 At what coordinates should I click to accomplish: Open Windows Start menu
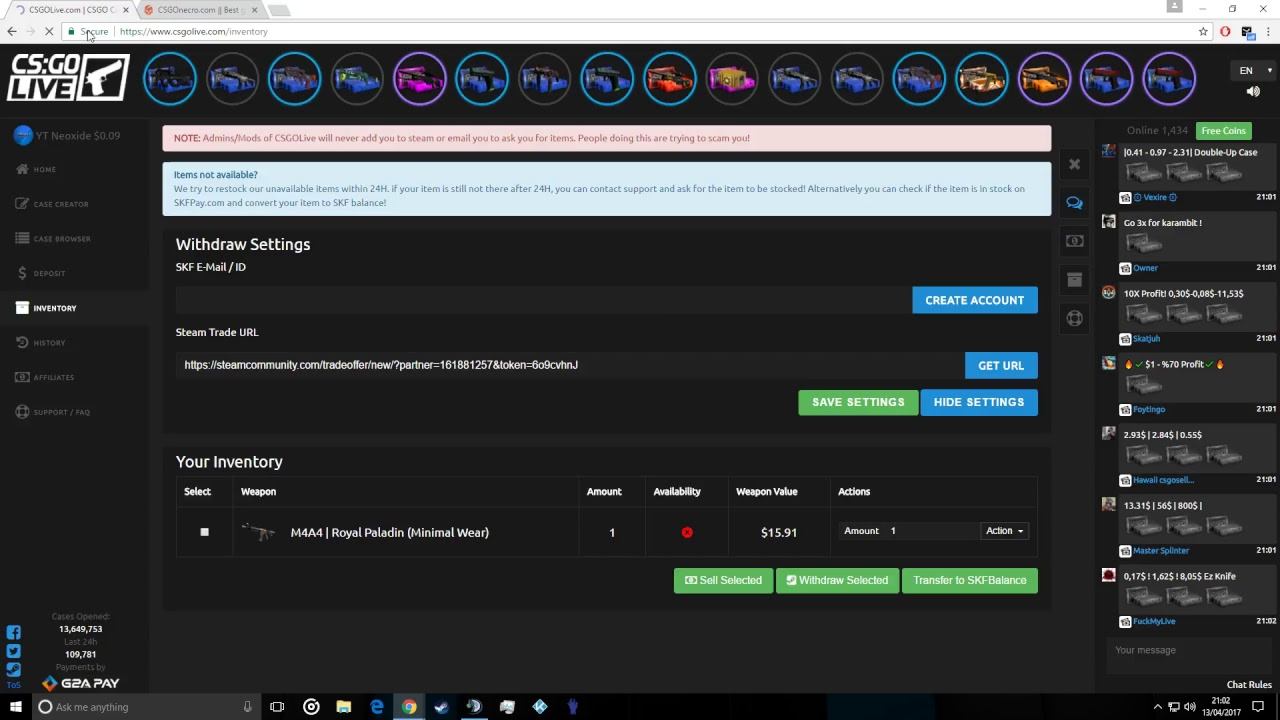coord(15,707)
